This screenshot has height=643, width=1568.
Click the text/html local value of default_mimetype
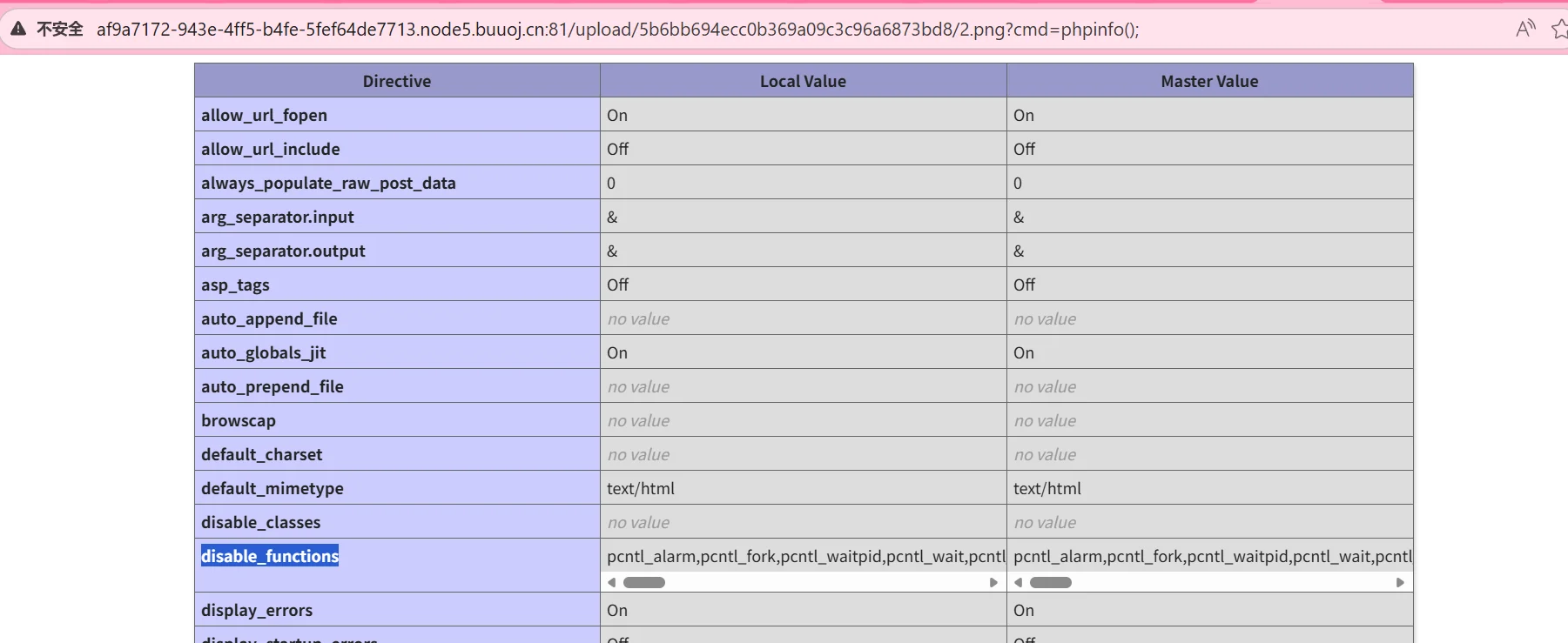pos(641,488)
